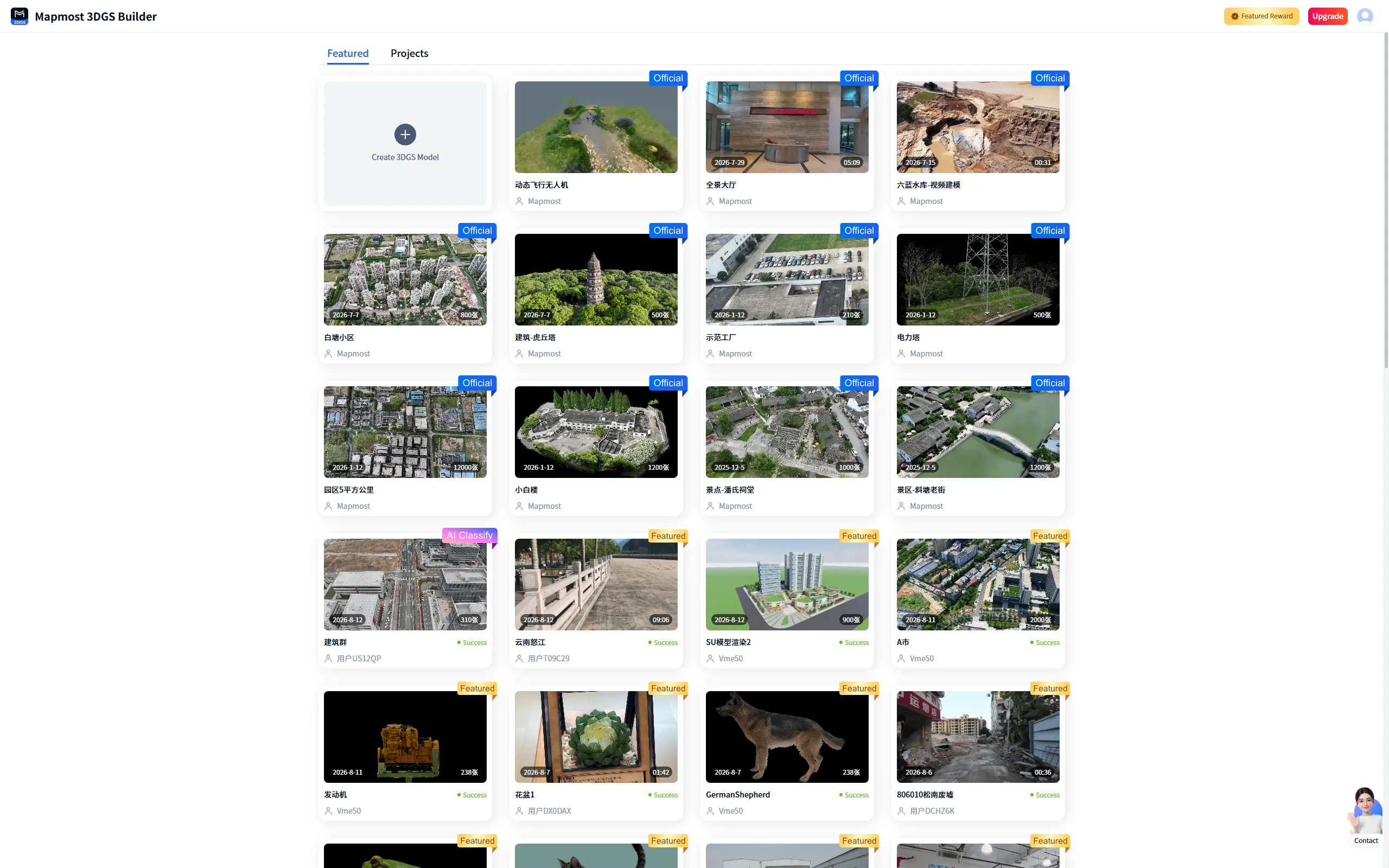Open the 建筑-虎丘塔 pagoda thumbnail
1389x868 pixels.
tap(596, 279)
